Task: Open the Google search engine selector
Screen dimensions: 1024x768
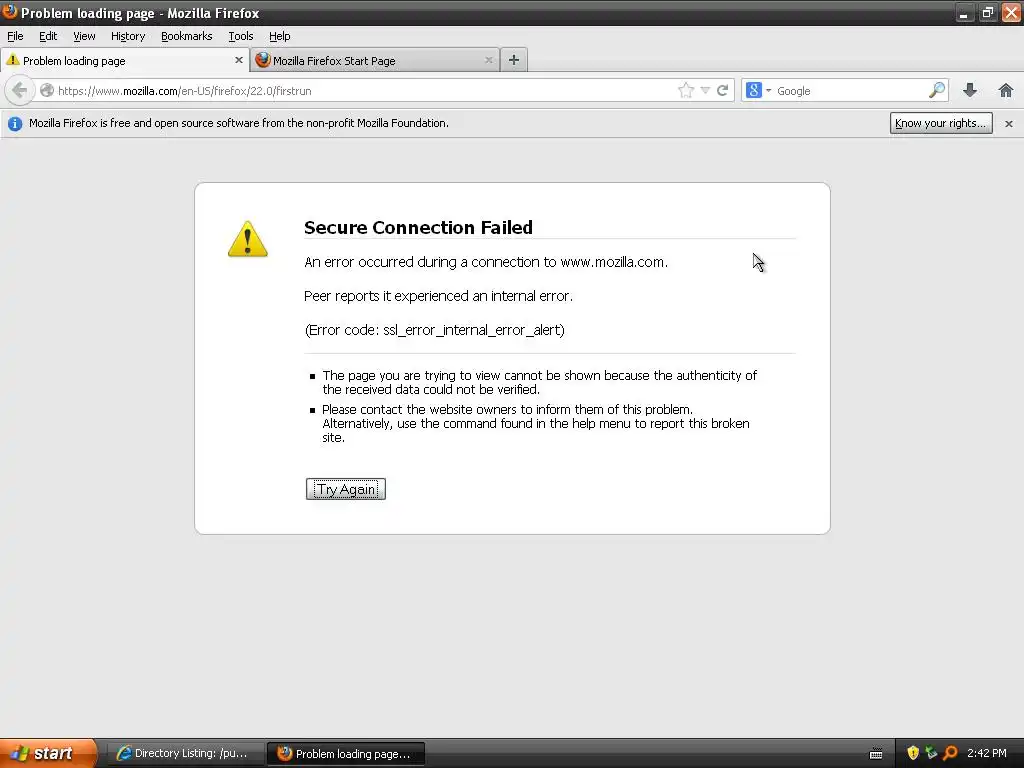Action: point(758,90)
